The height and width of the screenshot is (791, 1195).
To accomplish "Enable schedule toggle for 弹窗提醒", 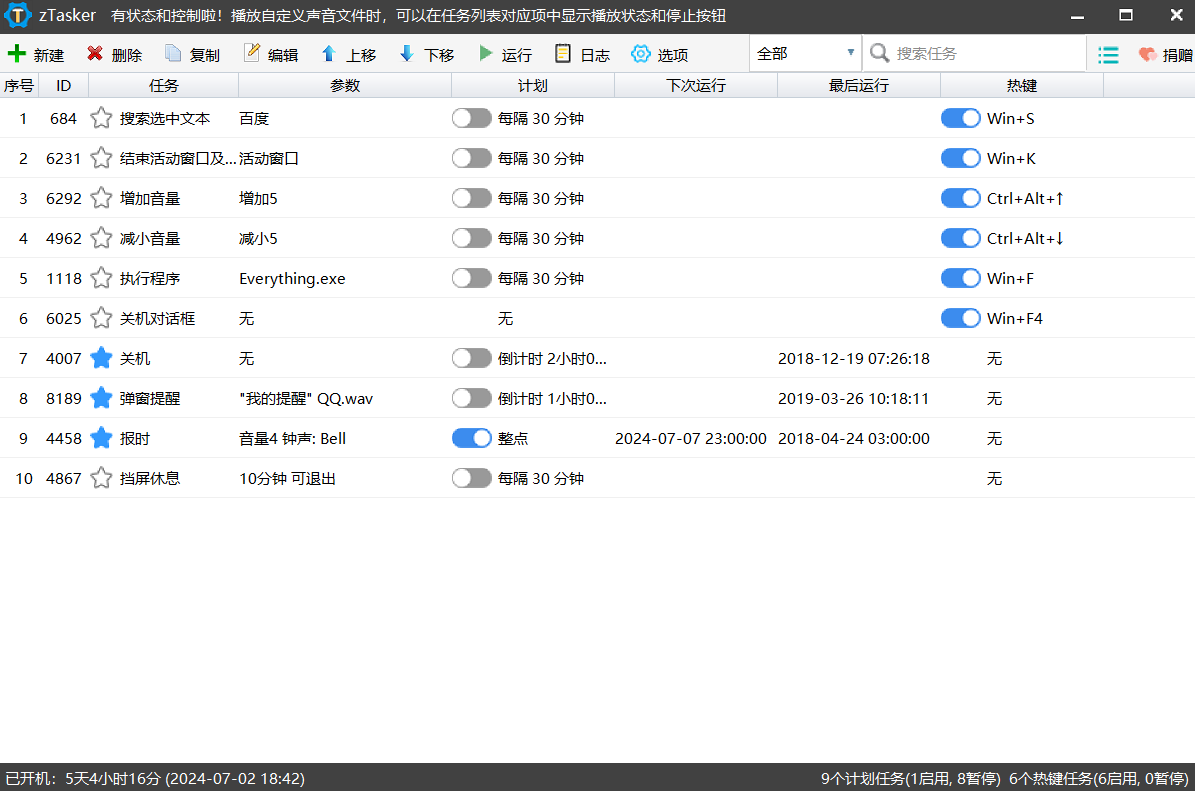I will click(471, 399).
